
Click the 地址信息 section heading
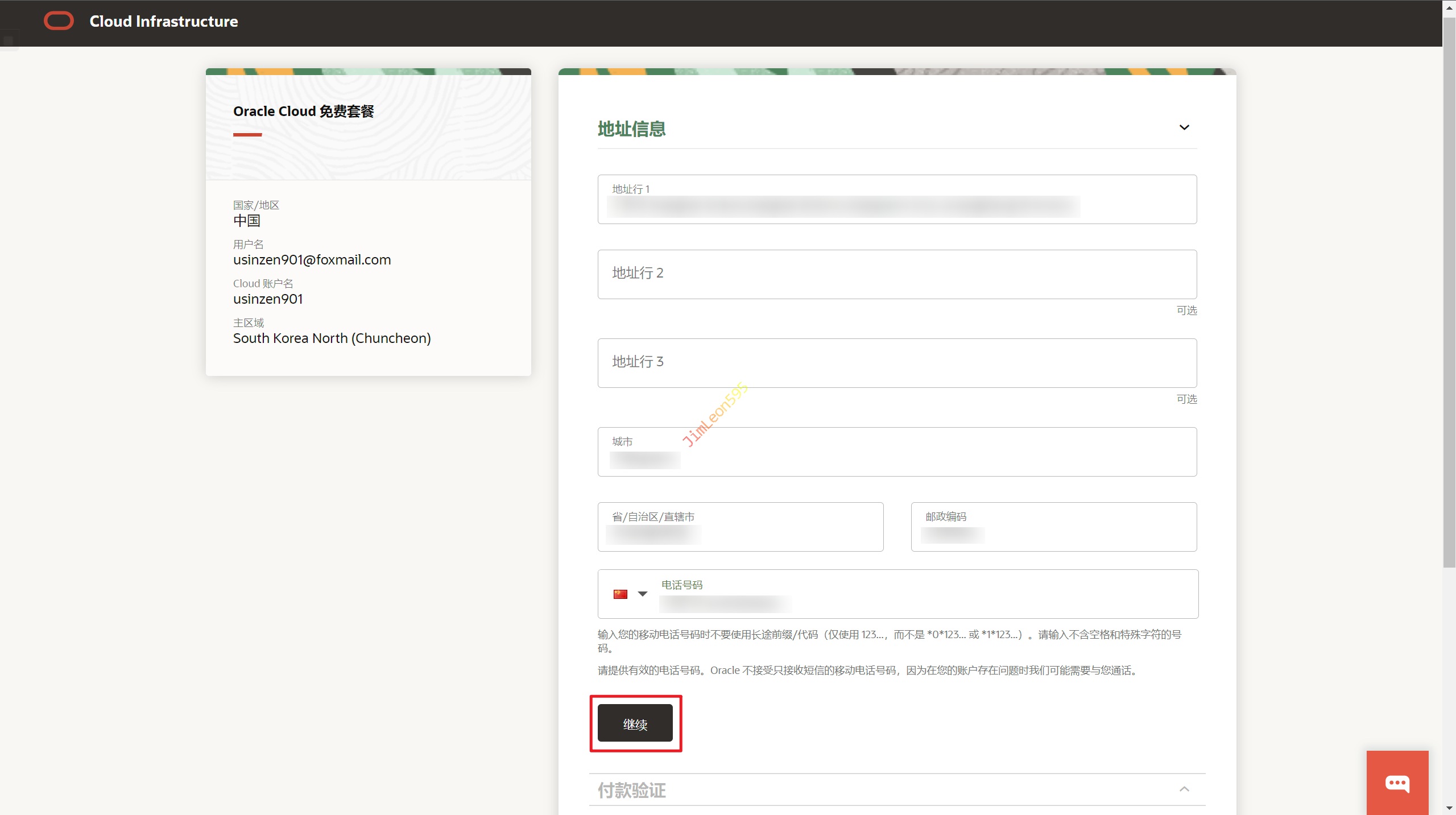pos(631,129)
